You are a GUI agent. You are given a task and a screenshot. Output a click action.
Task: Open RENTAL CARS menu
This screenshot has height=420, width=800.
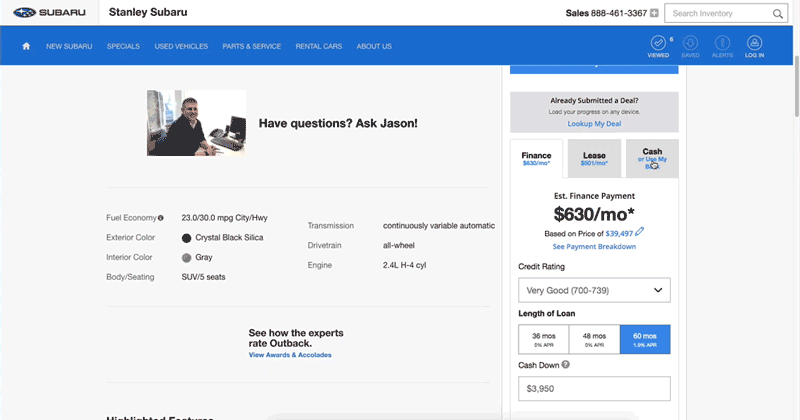tap(319, 46)
